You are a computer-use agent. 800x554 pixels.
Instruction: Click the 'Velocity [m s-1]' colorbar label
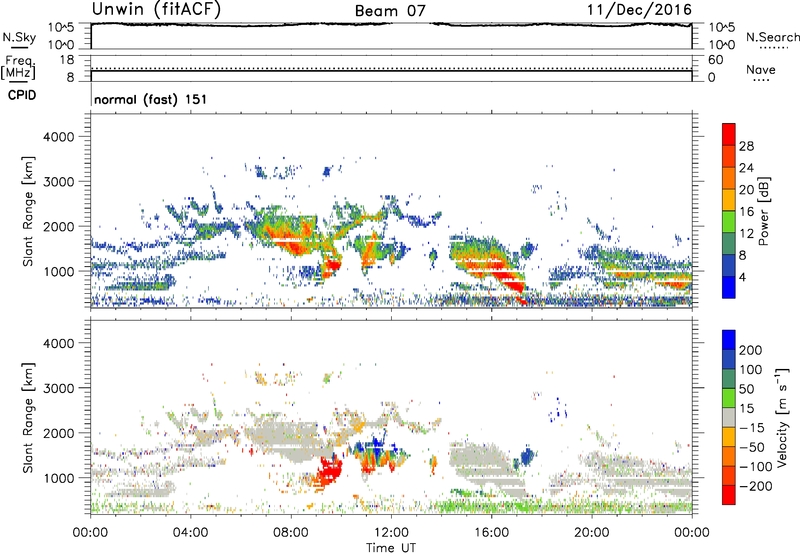(x=781, y=417)
